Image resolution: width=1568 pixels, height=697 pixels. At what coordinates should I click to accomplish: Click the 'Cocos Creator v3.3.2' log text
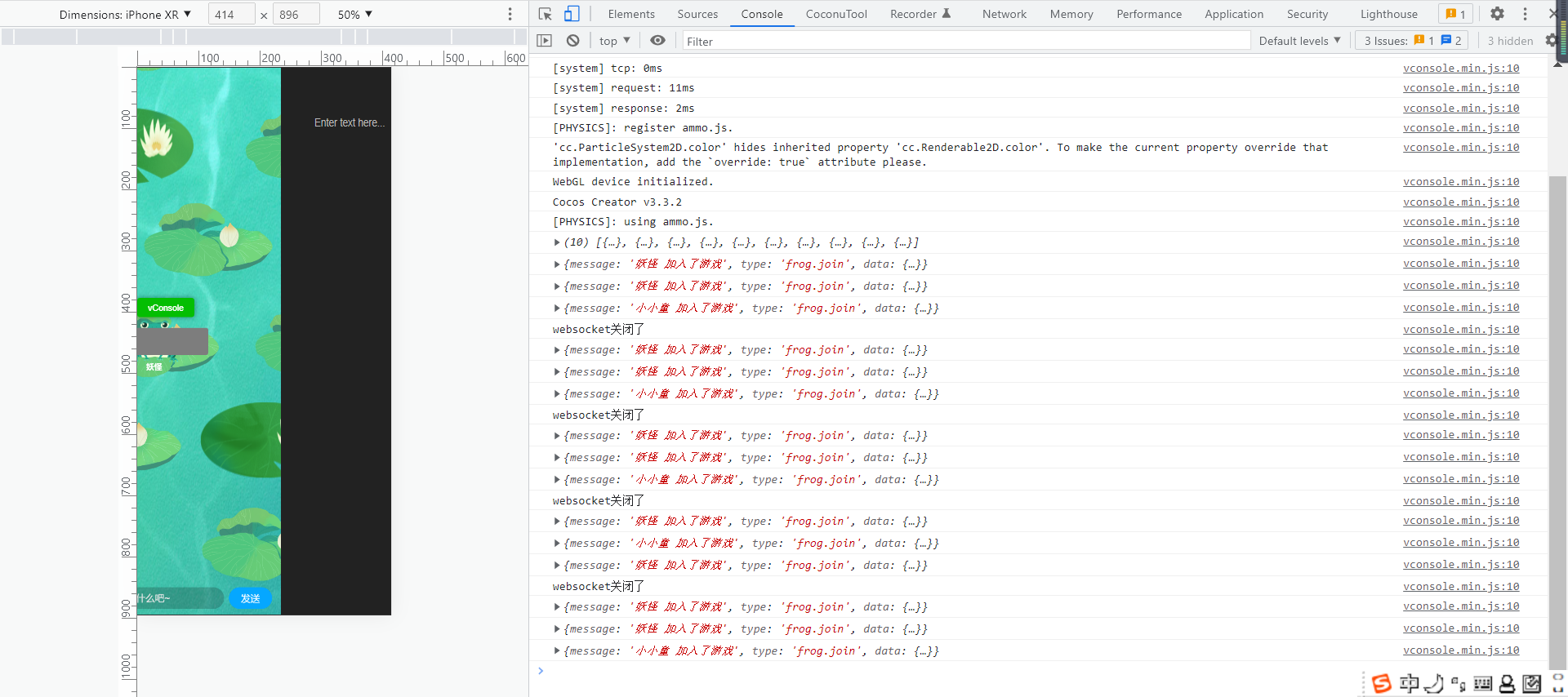pyautogui.click(x=617, y=202)
